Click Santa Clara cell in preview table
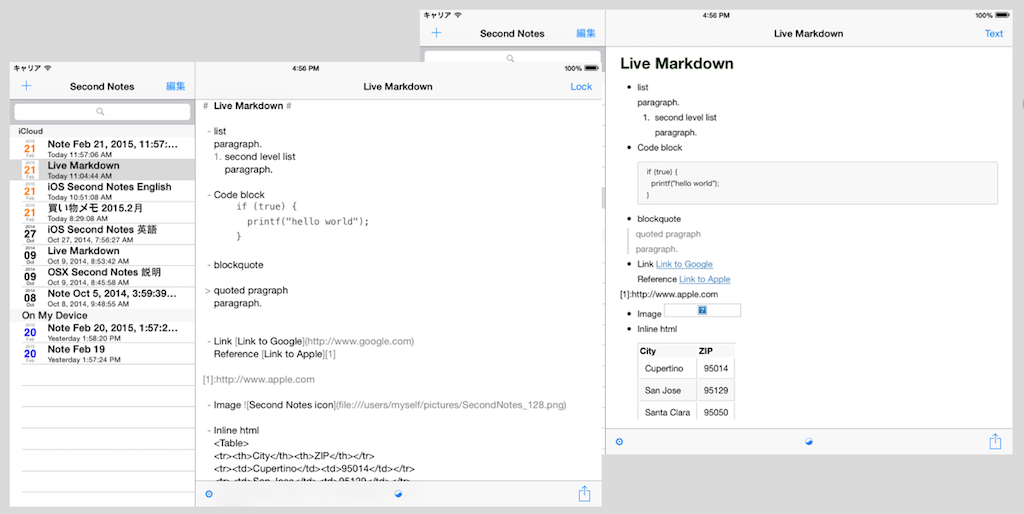The image size is (1024, 514). (667, 412)
